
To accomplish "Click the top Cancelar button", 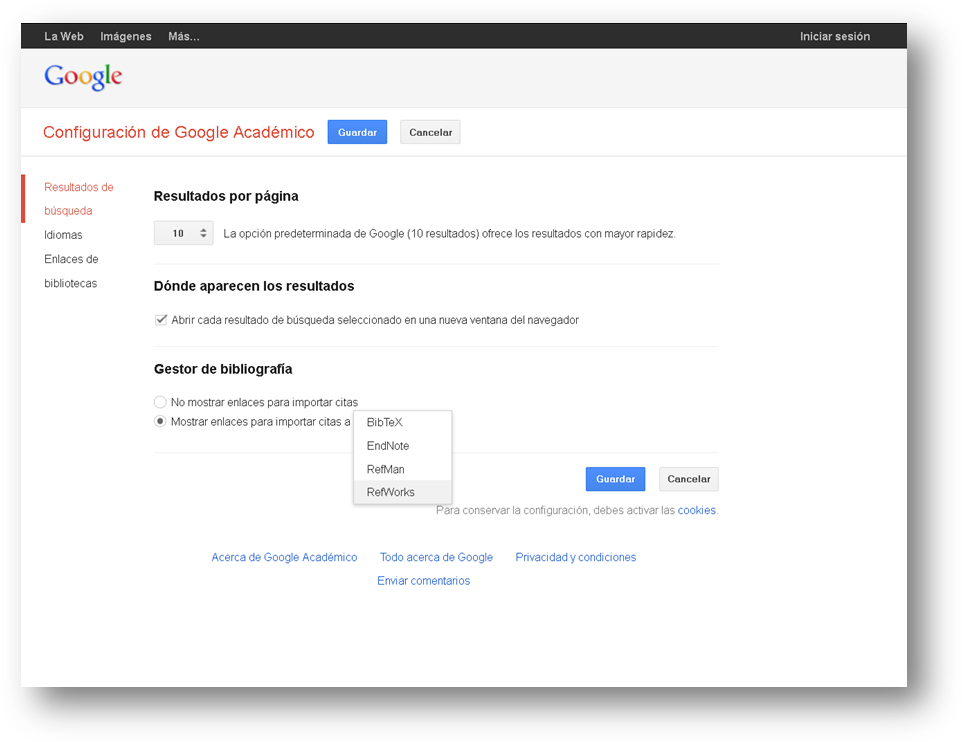I will click(430, 132).
